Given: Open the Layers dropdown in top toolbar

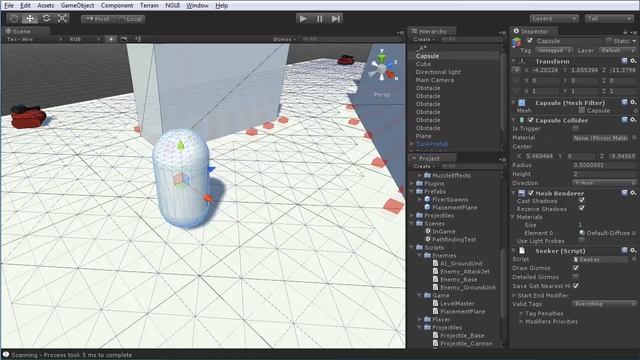Looking at the screenshot, I should pos(554,19).
